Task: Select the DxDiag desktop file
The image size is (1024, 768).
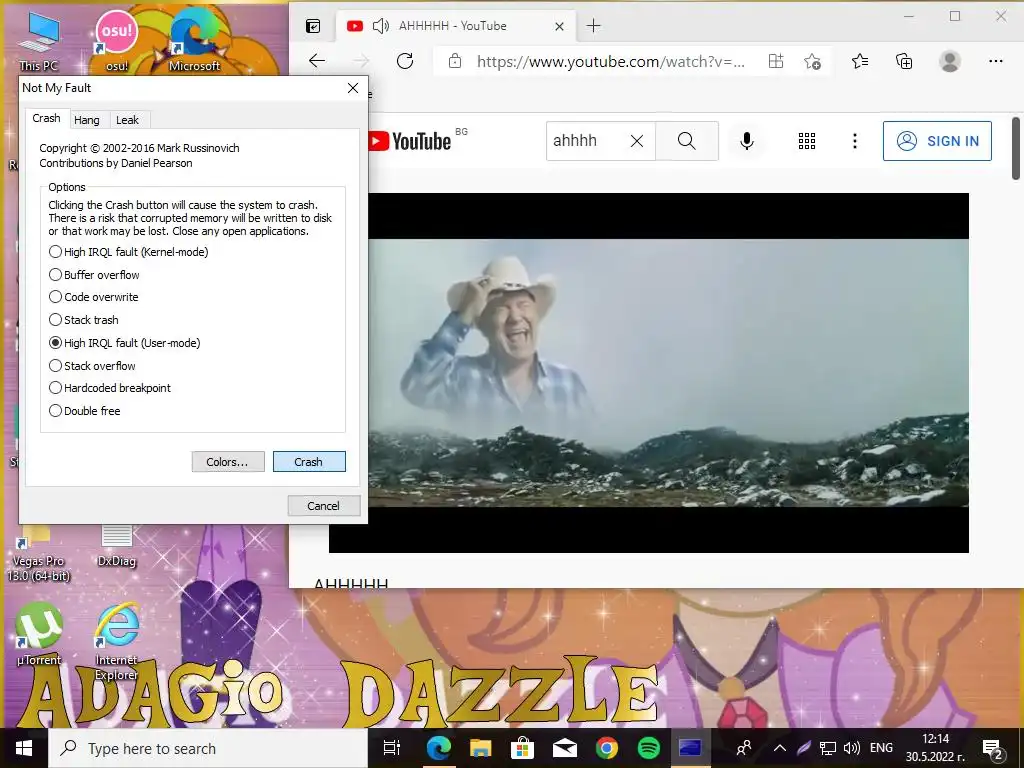Action: [x=116, y=546]
